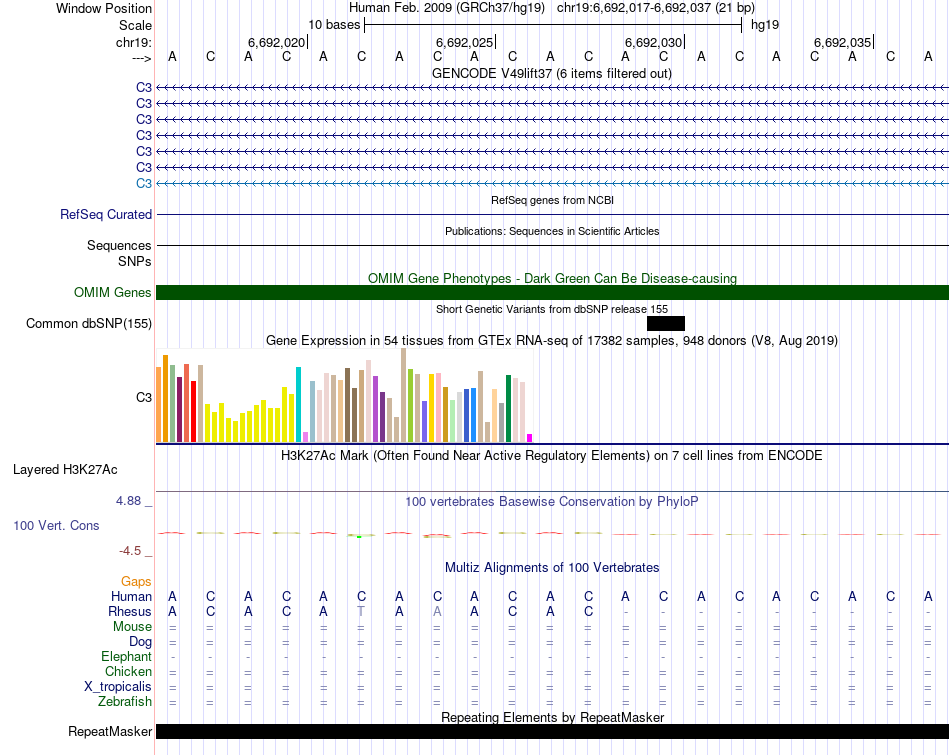Click the 'Human' species label
Image resolution: width=950 pixels, height=755 pixels.
click(131, 597)
